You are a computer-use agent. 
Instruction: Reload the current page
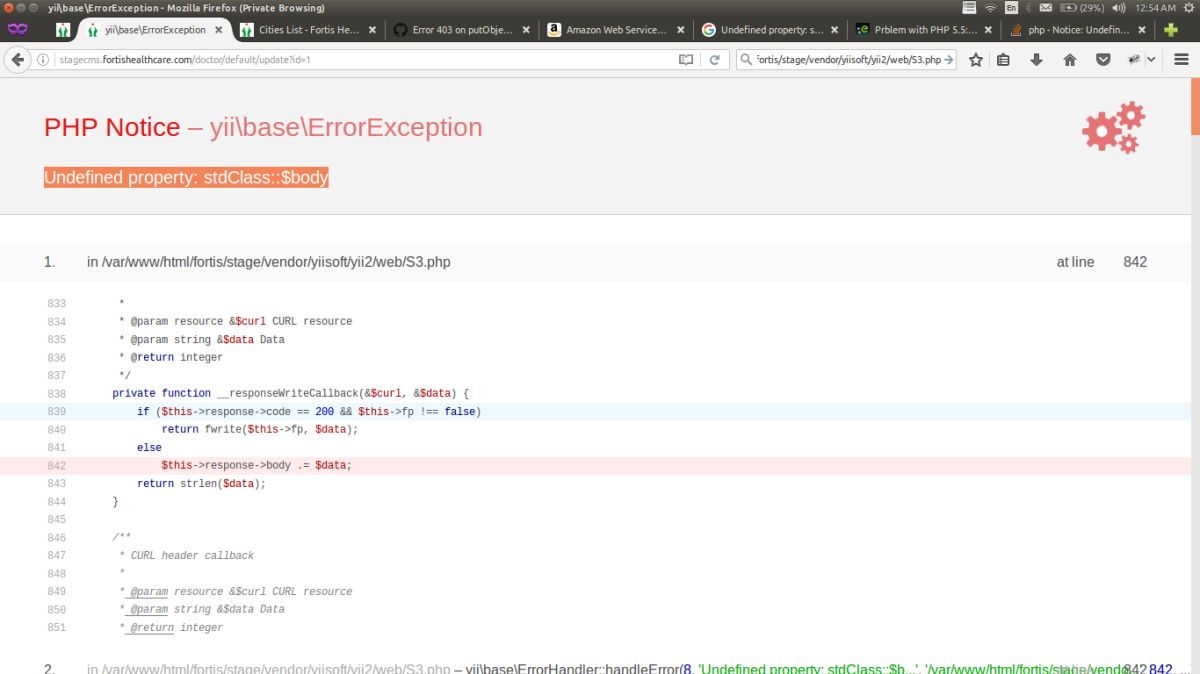pos(714,60)
